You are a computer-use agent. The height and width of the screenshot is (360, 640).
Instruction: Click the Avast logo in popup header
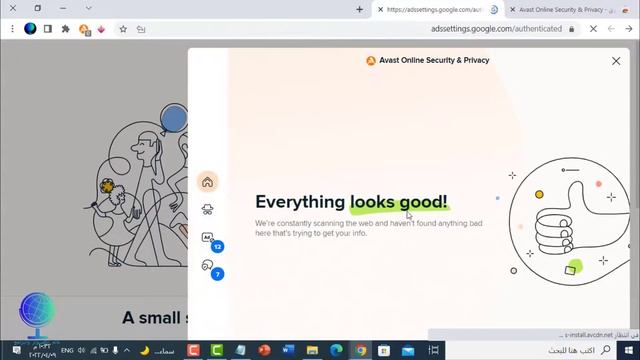pos(371,61)
